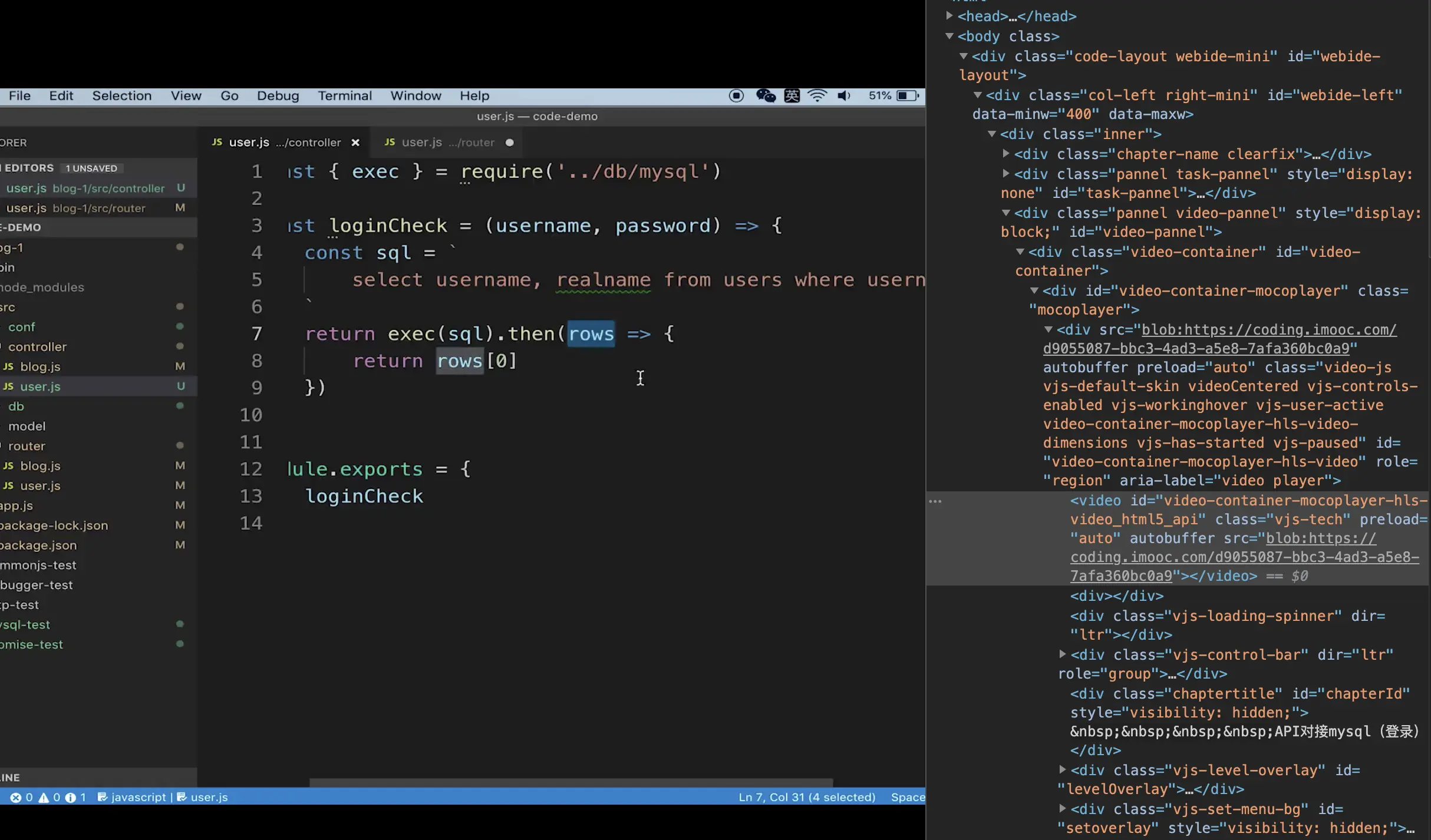Click the Ln 7, Col 31 status indicator
This screenshot has width=1431, height=840.
(x=806, y=797)
